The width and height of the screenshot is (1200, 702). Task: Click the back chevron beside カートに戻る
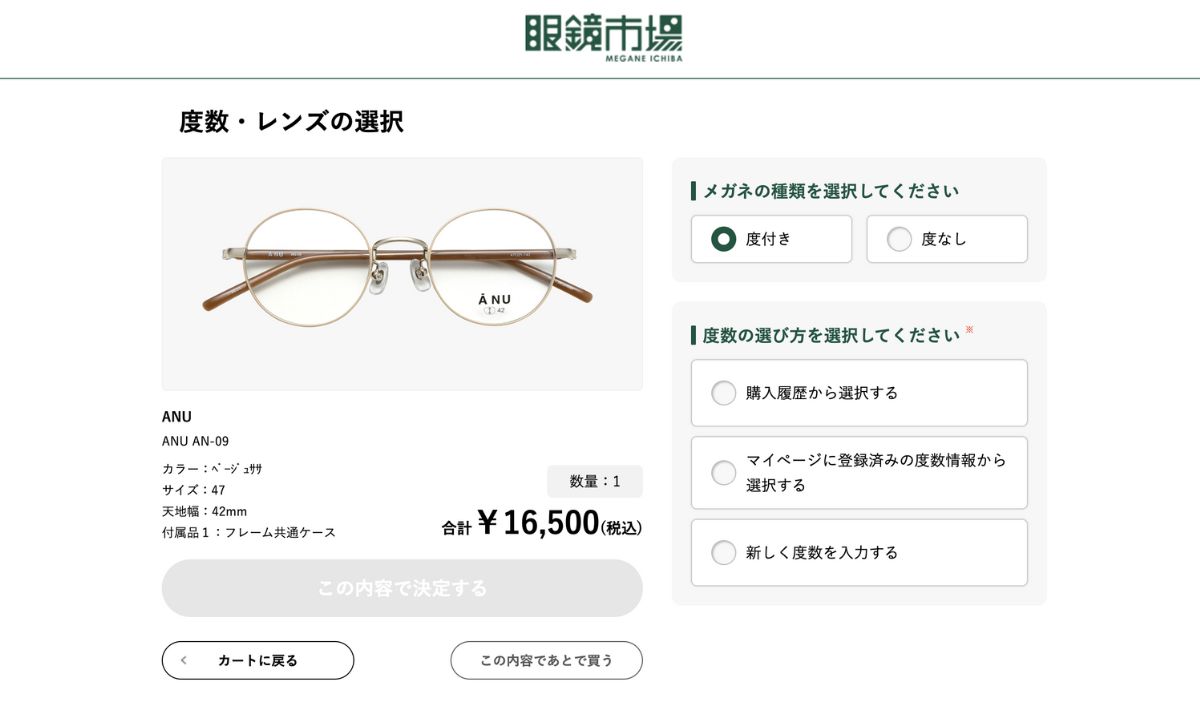184,660
